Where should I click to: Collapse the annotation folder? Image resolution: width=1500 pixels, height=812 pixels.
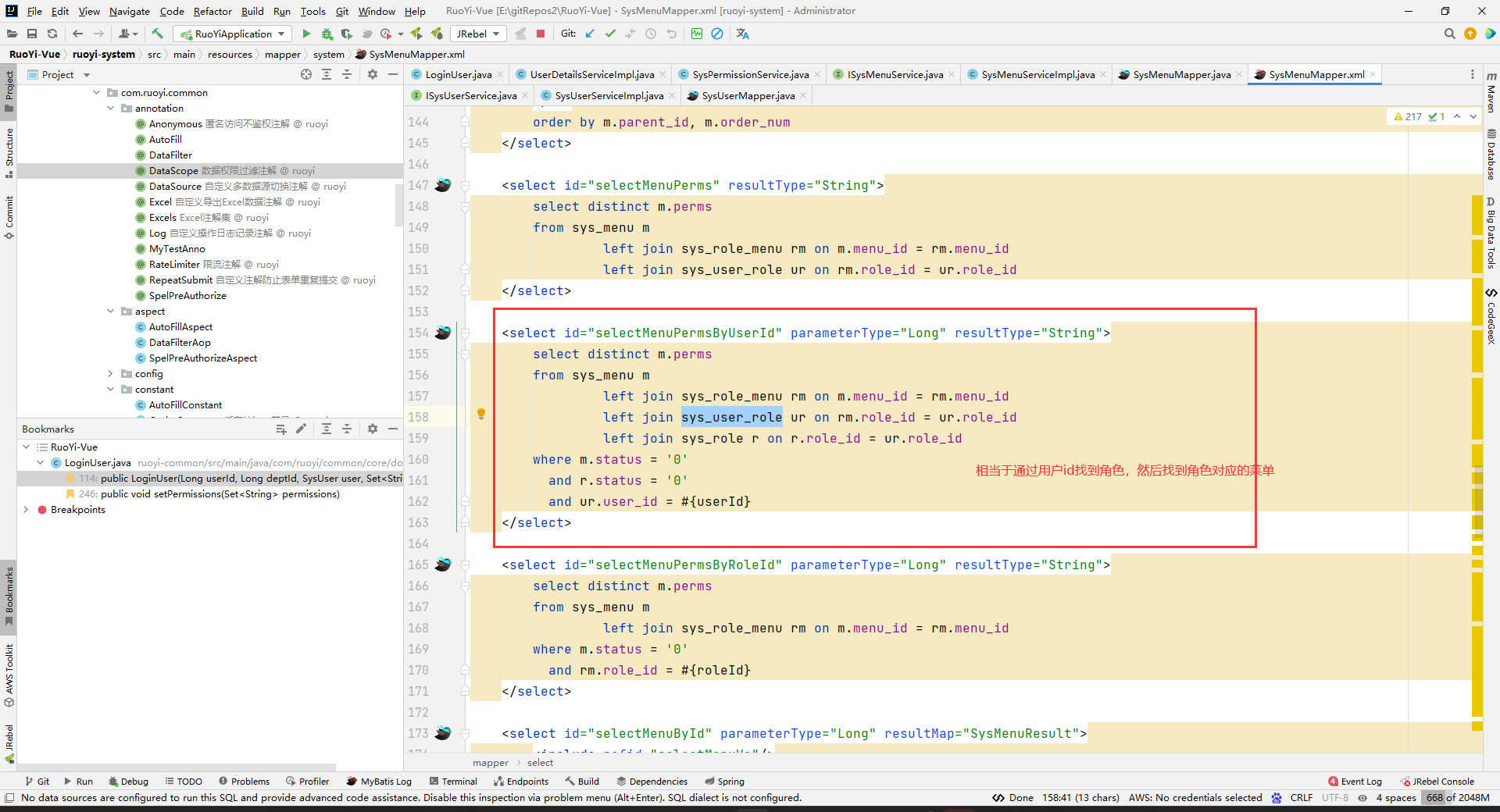coord(111,108)
